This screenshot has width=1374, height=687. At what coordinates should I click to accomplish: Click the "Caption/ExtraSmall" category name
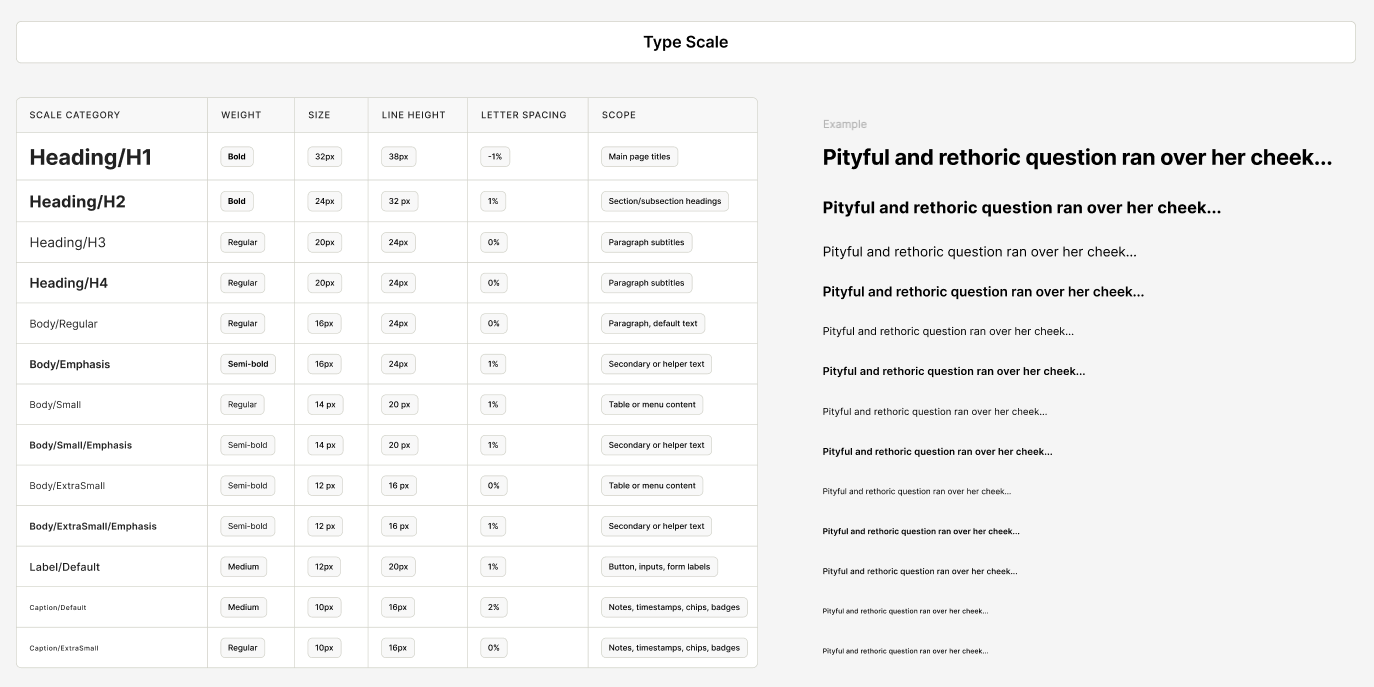point(64,648)
